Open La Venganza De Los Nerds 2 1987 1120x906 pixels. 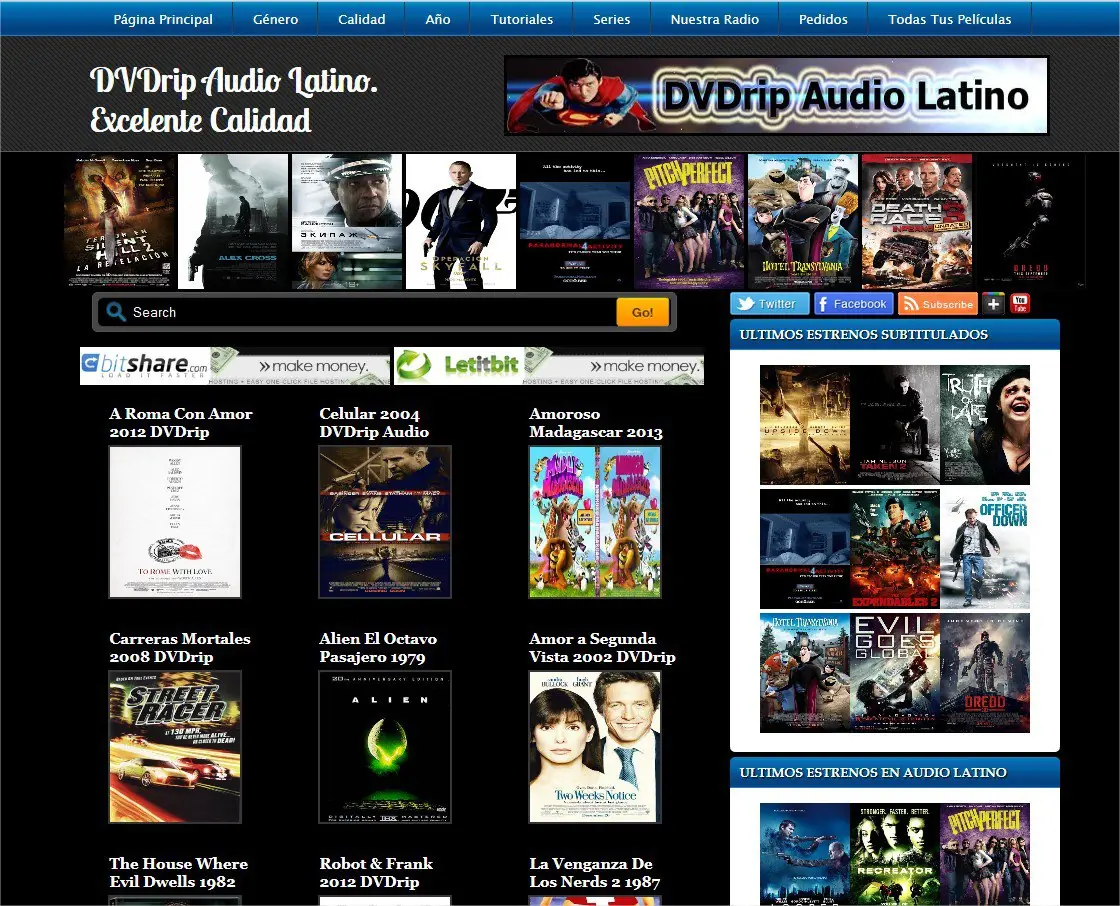click(x=594, y=872)
